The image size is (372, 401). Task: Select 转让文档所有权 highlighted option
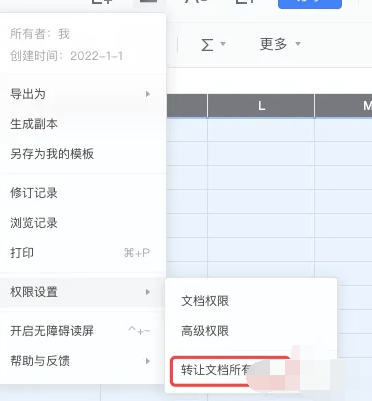coord(231,371)
